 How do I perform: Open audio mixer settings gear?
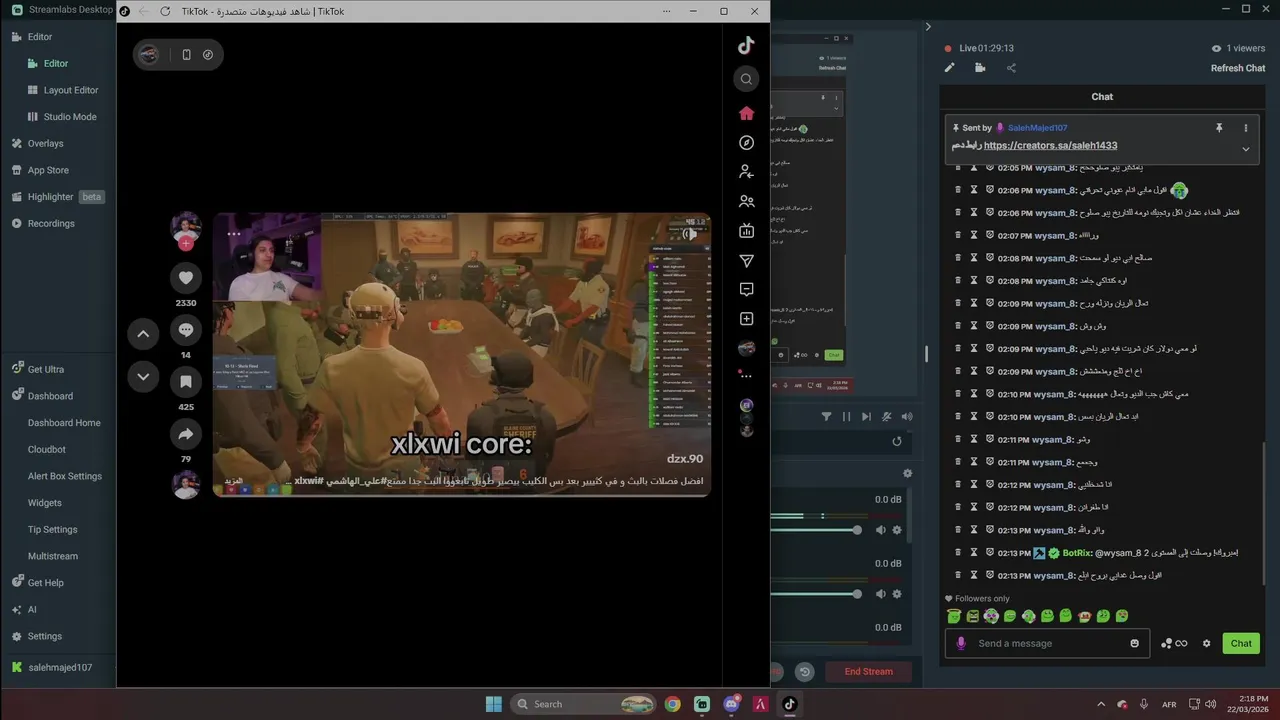pyautogui.click(x=908, y=473)
